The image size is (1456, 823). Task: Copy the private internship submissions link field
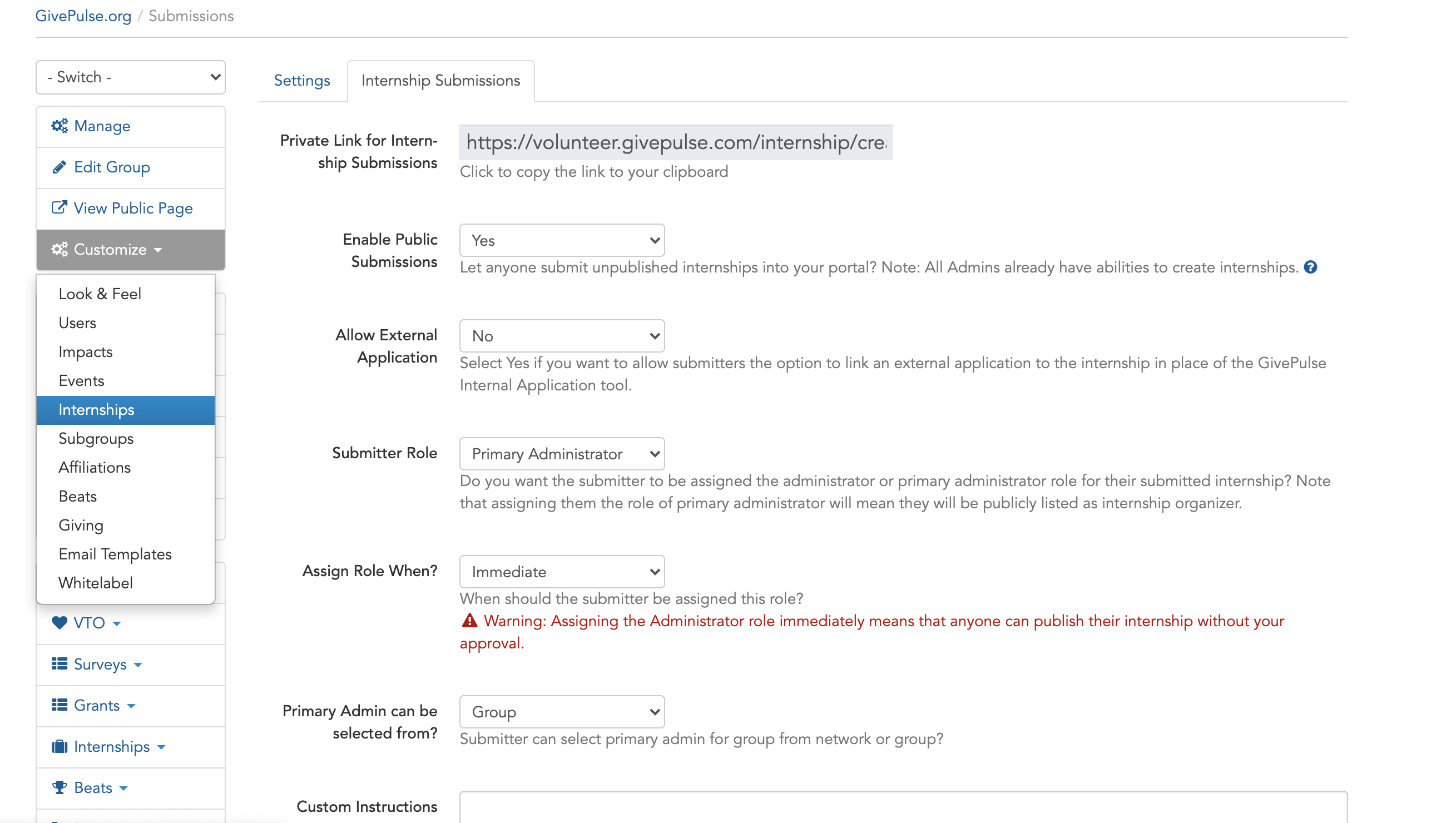tap(676, 142)
